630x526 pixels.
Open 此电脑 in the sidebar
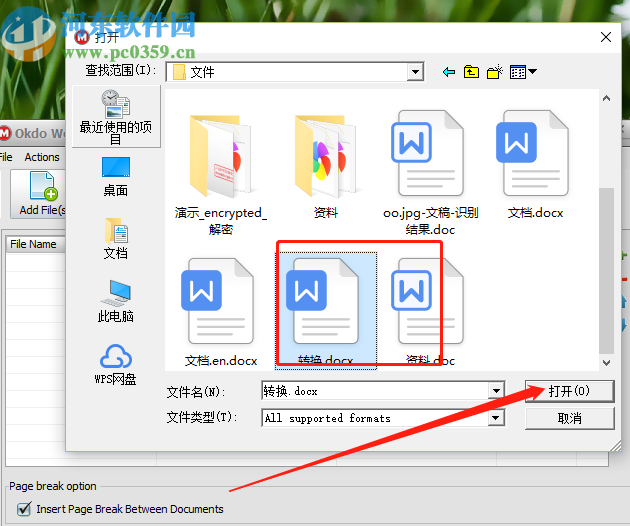coord(116,301)
